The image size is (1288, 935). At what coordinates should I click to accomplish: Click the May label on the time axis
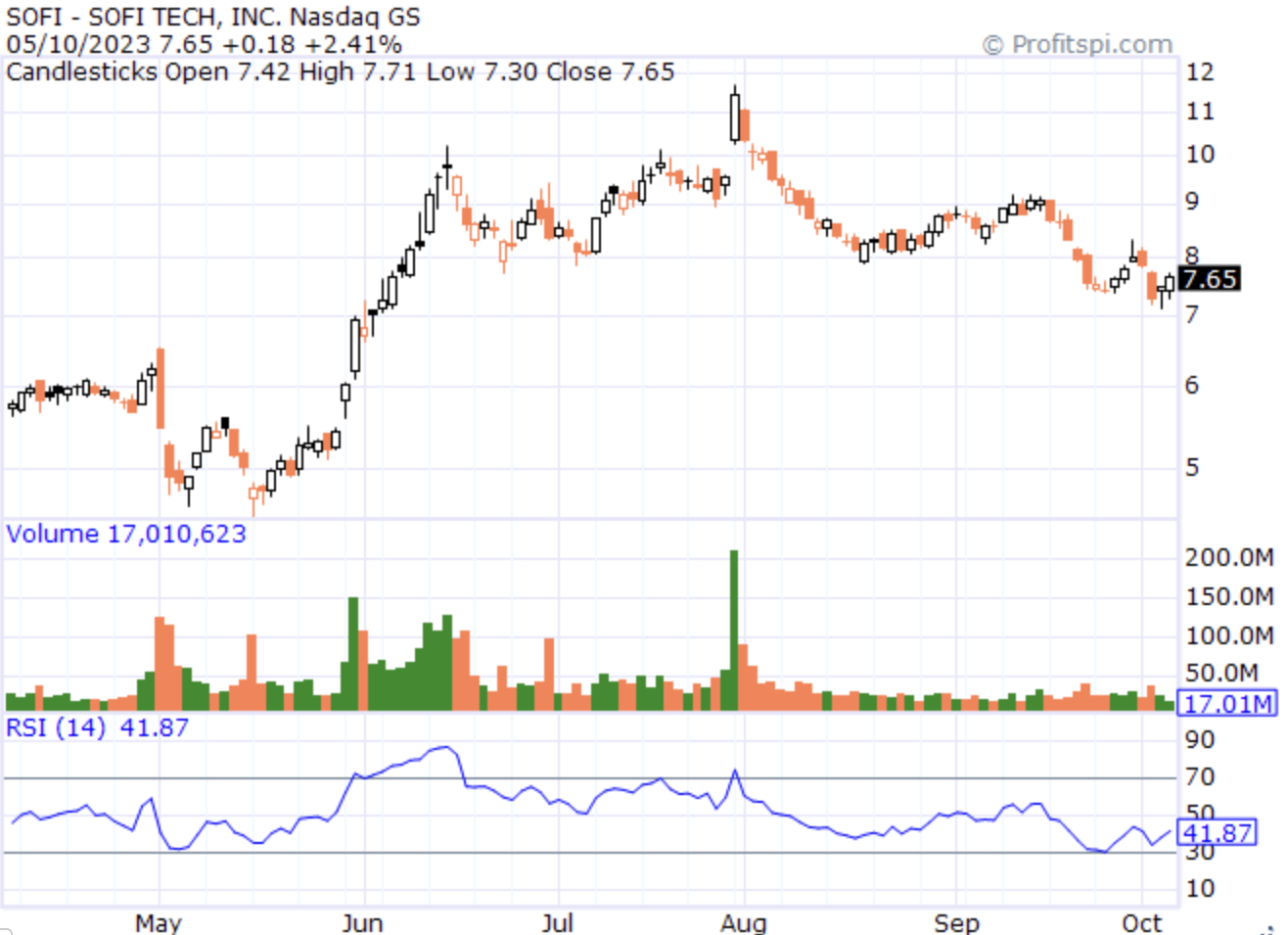[159, 922]
